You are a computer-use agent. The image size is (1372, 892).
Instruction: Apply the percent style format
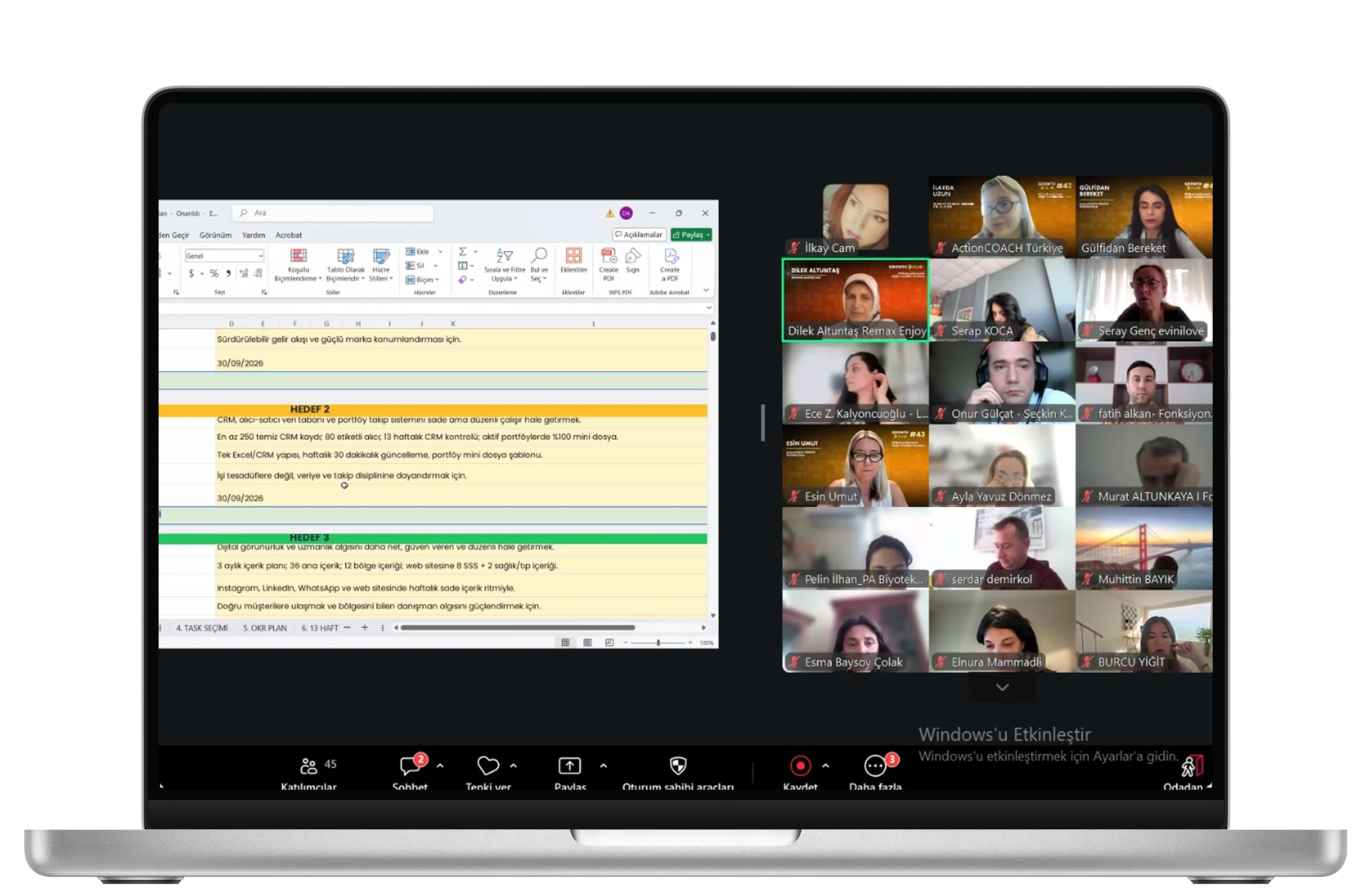pyautogui.click(x=214, y=273)
